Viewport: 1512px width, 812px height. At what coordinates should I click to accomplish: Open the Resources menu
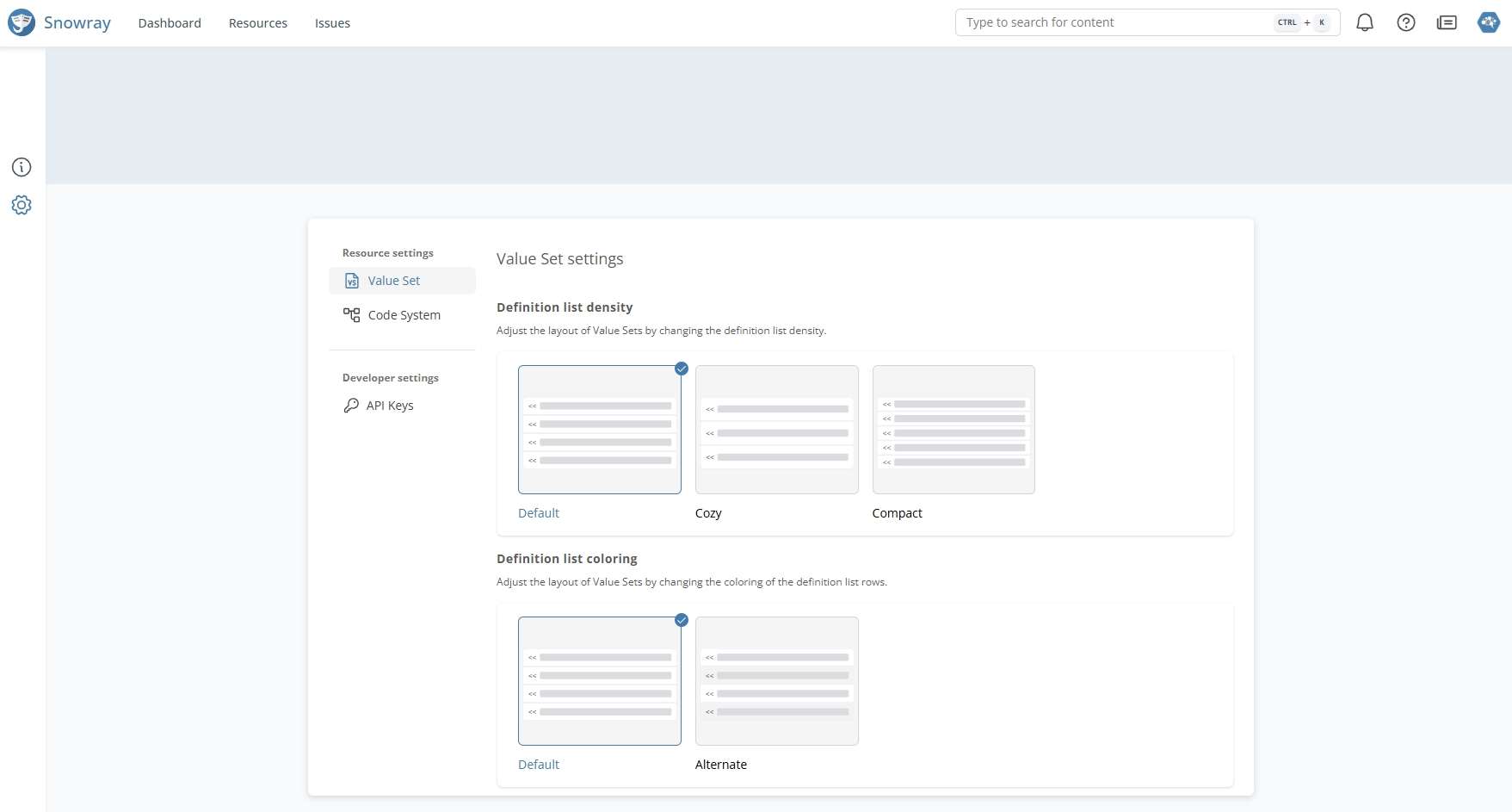point(258,23)
